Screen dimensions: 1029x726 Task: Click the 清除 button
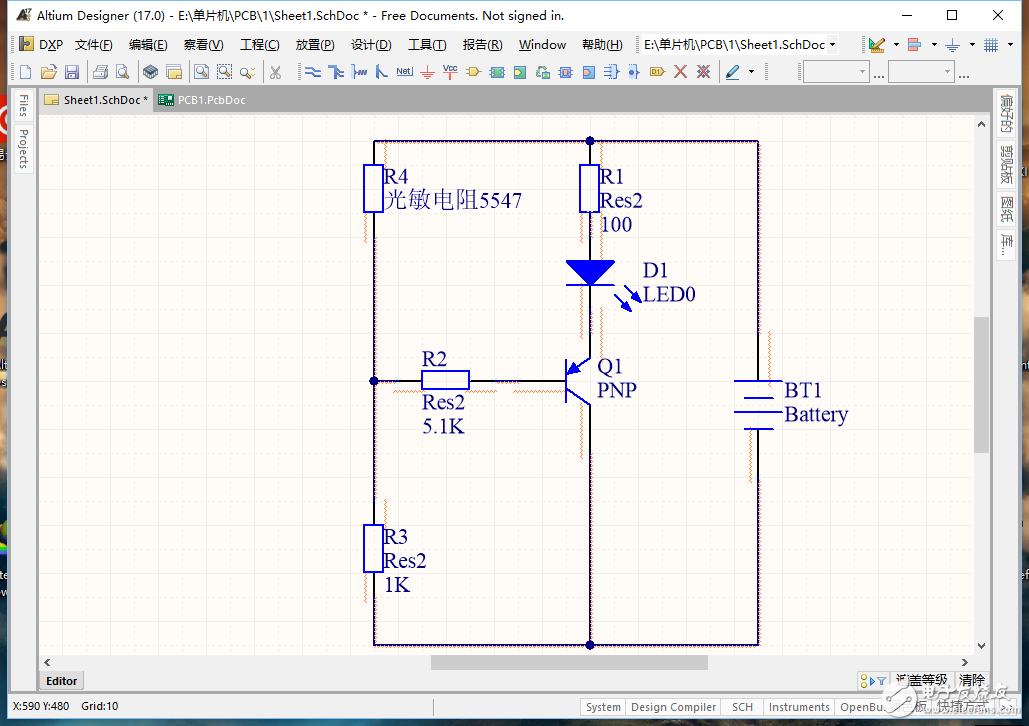971,680
